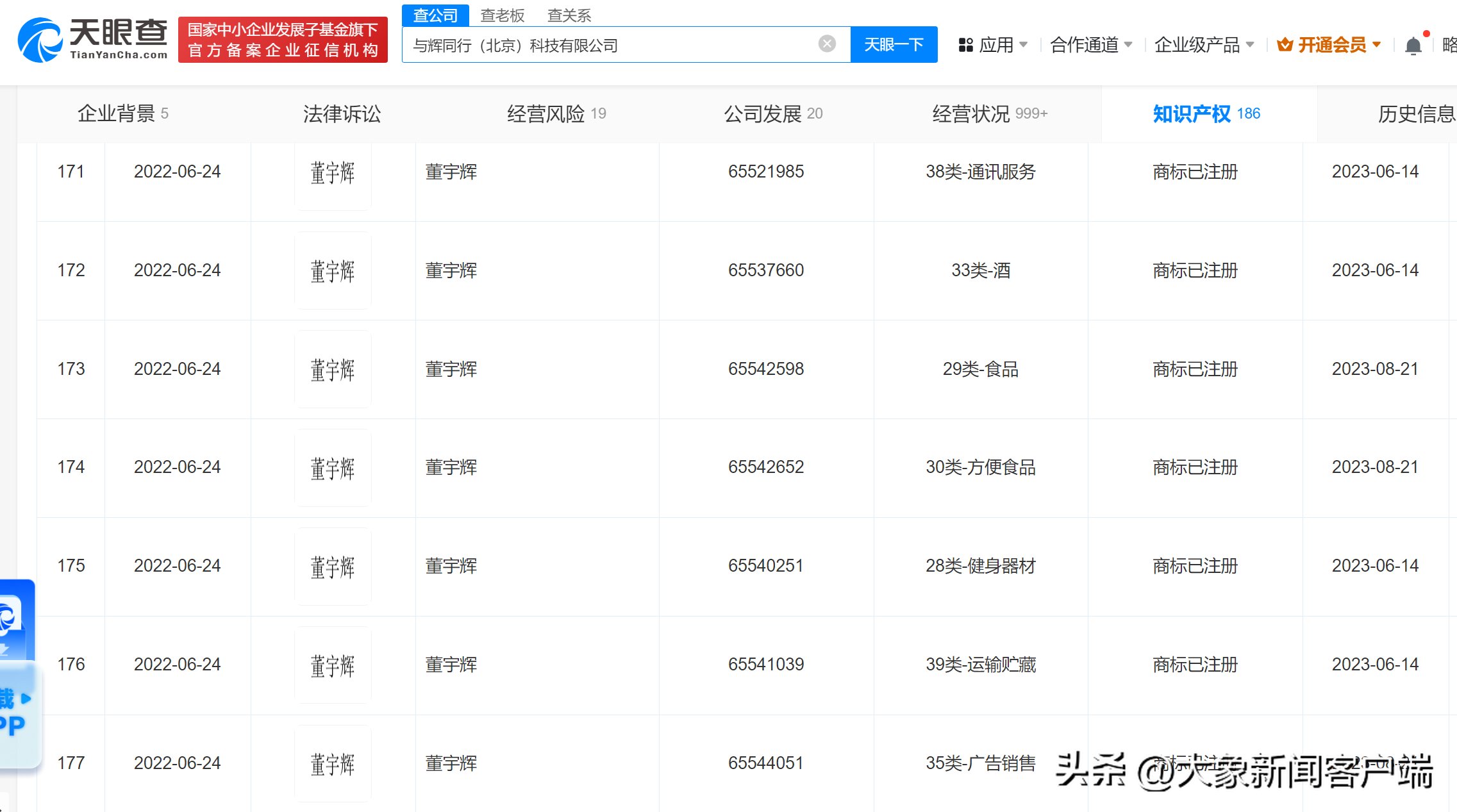Viewport: 1457px width, 812px height.
Task: Click category 38类-通讯服务
Action: pos(981,172)
